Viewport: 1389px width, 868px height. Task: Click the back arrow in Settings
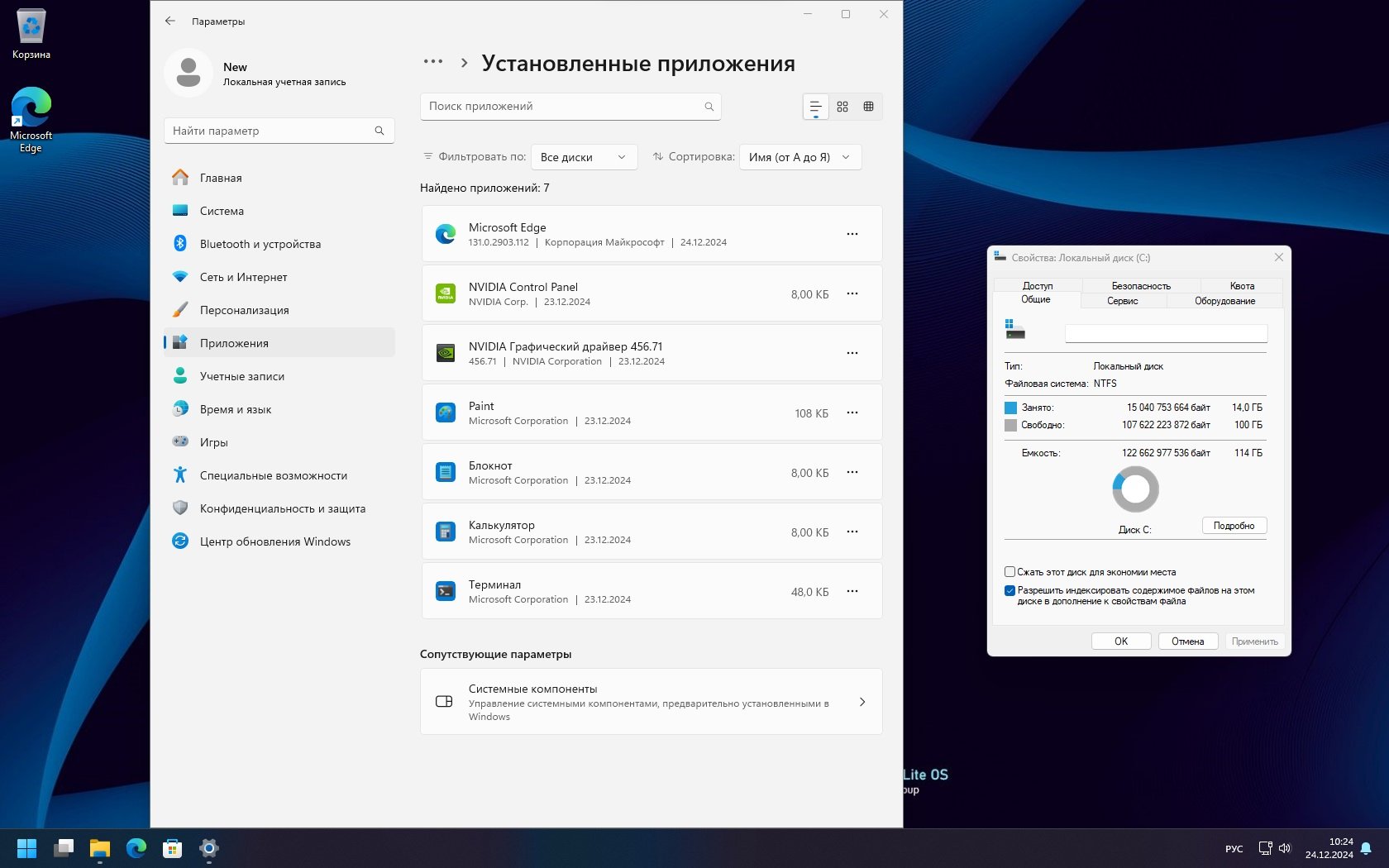coord(170,21)
